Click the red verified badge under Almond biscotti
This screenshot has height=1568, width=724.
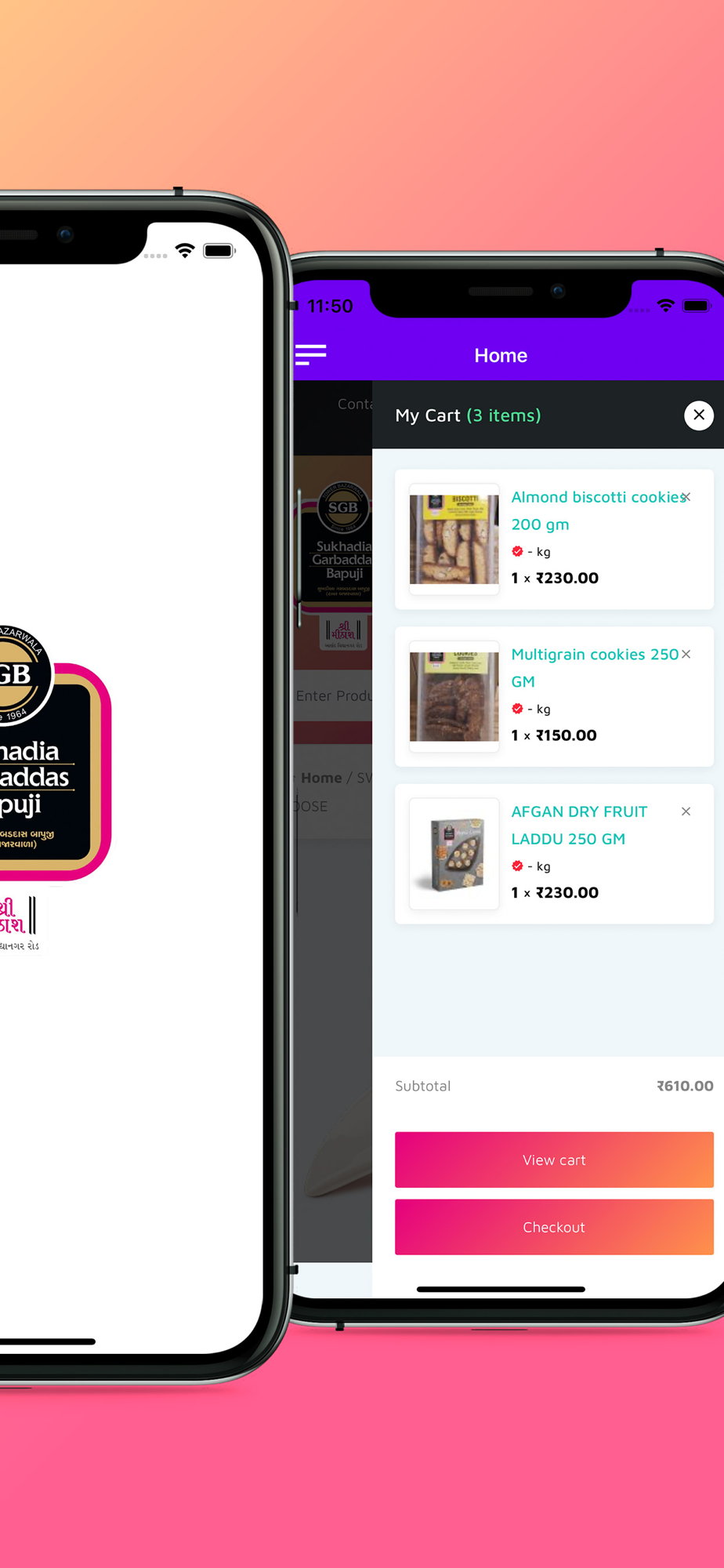click(517, 551)
